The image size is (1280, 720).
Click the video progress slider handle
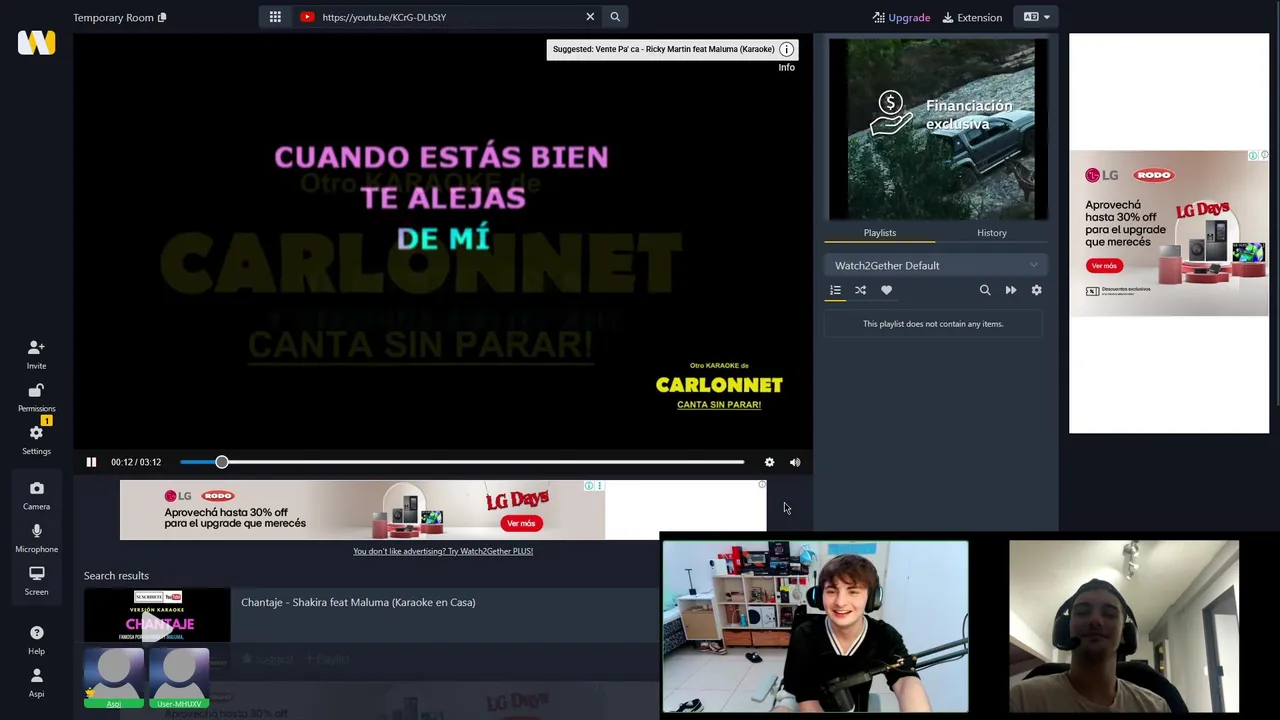tap(222, 462)
